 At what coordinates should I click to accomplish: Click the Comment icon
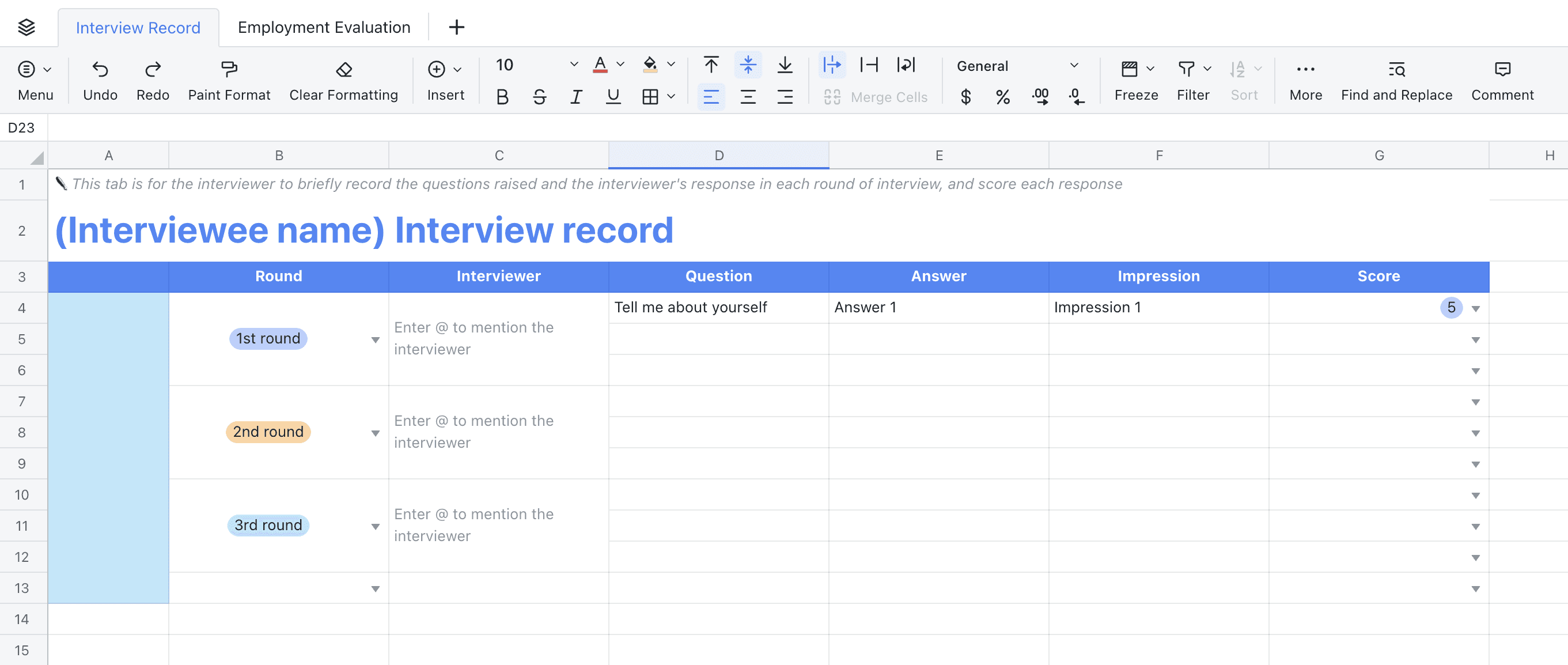pyautogui.click(x=1502, y=69)
